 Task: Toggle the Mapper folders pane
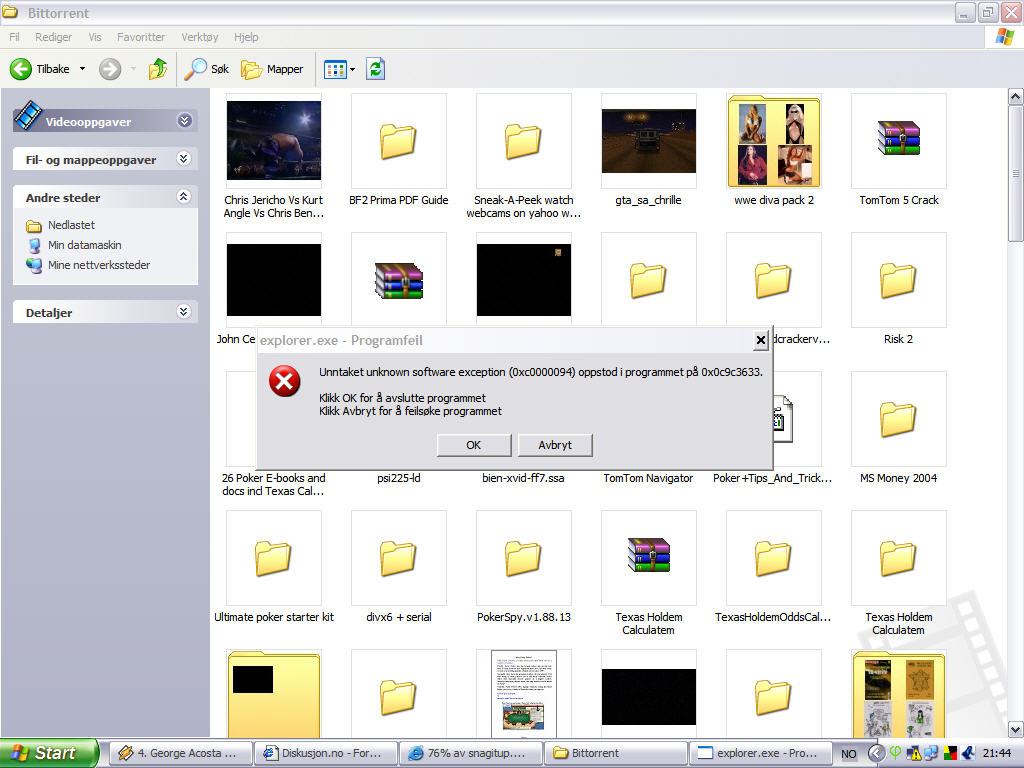tap(272, 69)
